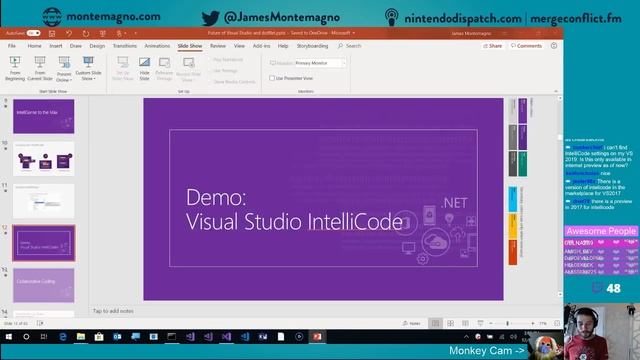Image resolution: width=640 pixels, height=360 pixels.
Task: Click the Undo icon
Action: tap(69, 33)
